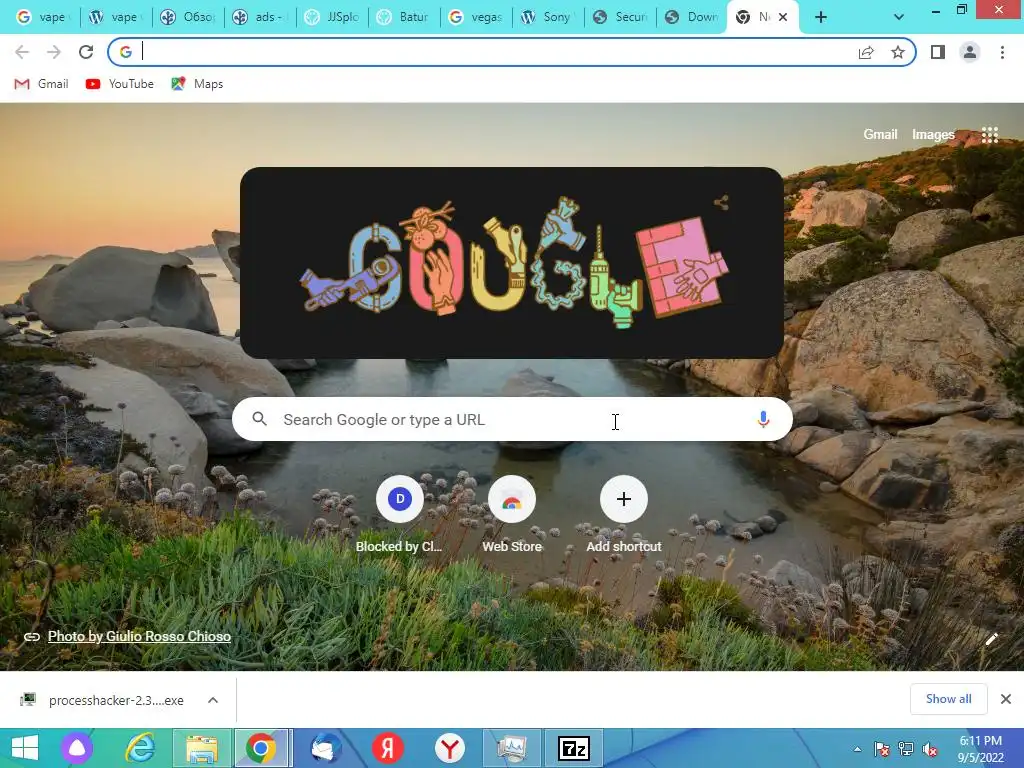This screenshot has width=1024, height=768.
Task: Switch to the Batur tab
Action: [405, 18]
